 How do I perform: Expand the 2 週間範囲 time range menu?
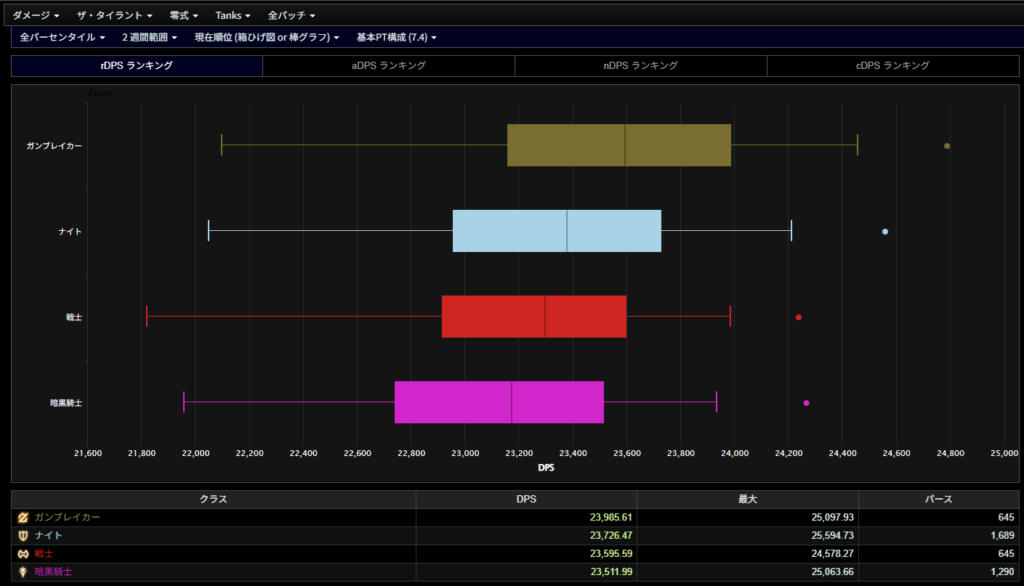[x=149, y=37]
